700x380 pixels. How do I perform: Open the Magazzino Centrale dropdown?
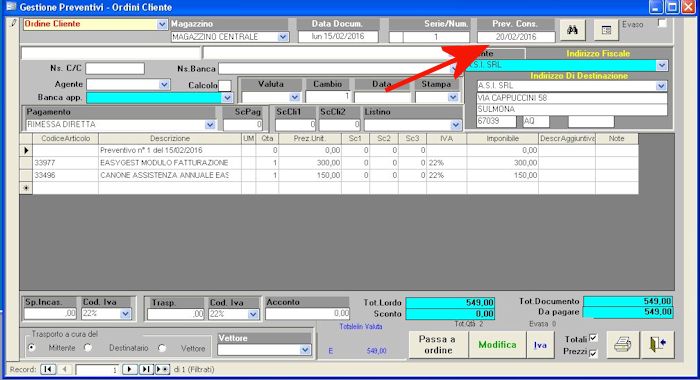(283, 37)
